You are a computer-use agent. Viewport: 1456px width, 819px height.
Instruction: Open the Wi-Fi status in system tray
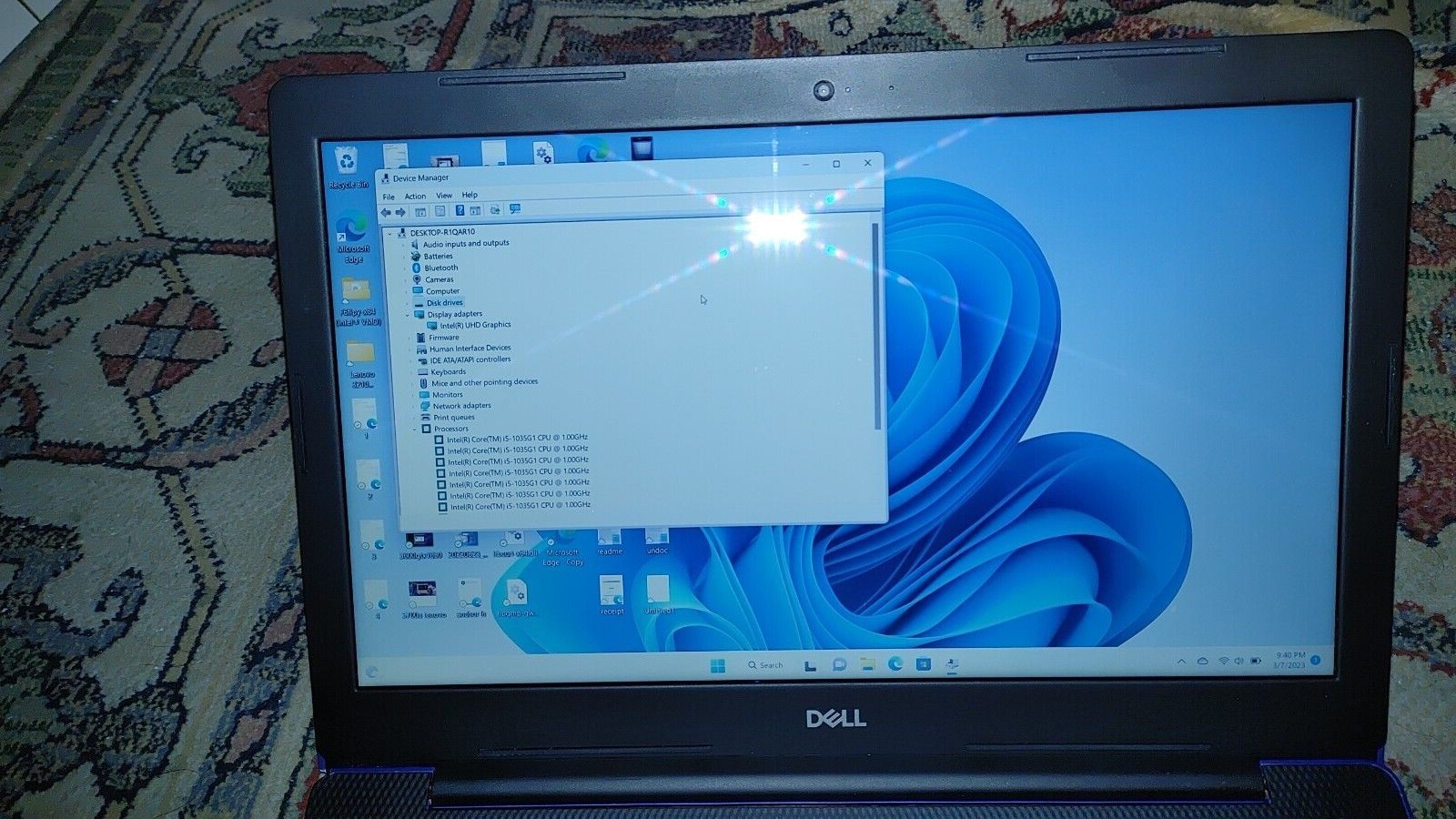(x=1223, y=661)
